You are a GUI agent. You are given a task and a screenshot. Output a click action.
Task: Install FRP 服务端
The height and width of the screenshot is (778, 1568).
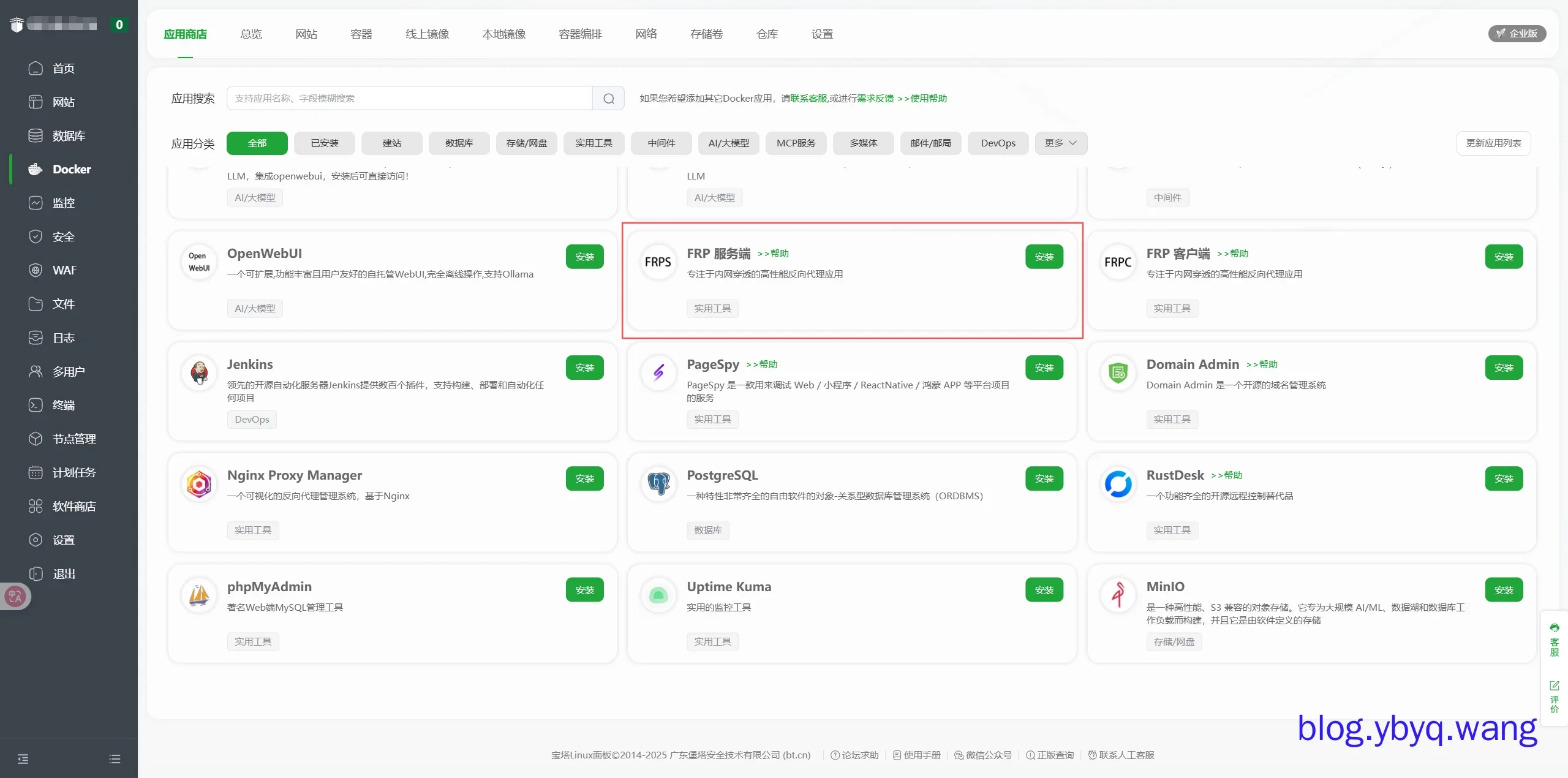pos(1044,257)
